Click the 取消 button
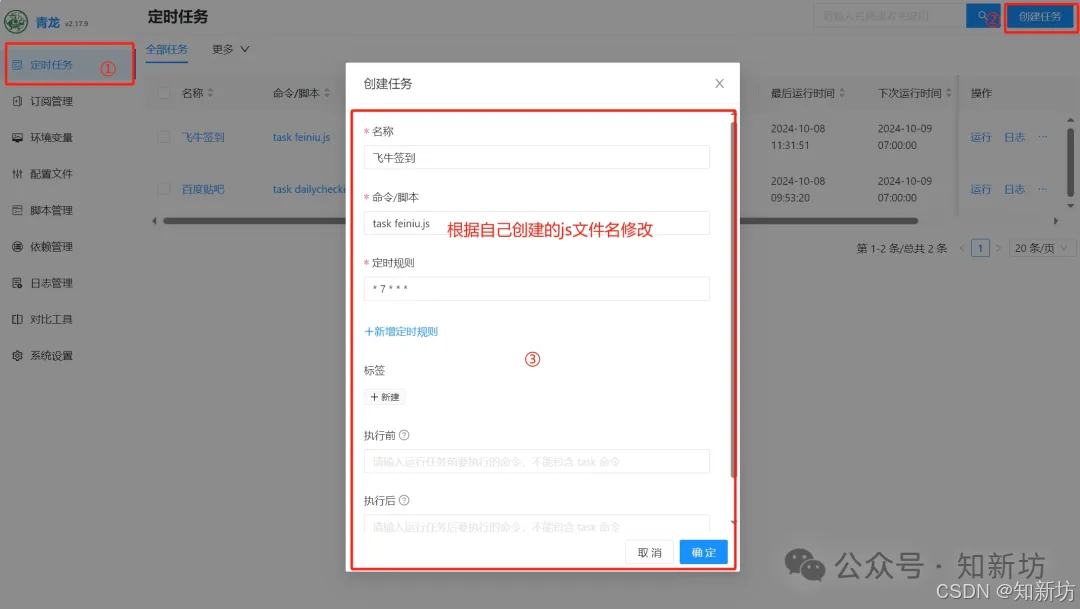The image size is (1080, 609). [650, 553]
